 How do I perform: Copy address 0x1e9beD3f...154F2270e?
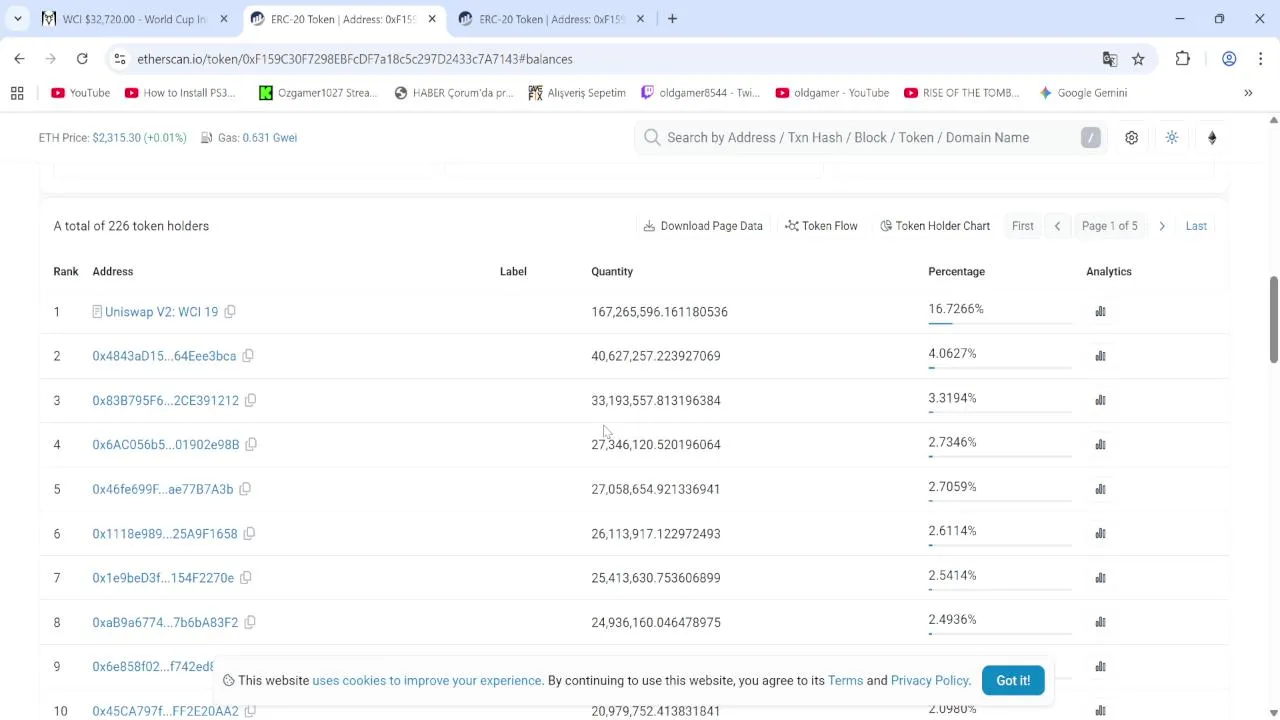pos(246,578)
